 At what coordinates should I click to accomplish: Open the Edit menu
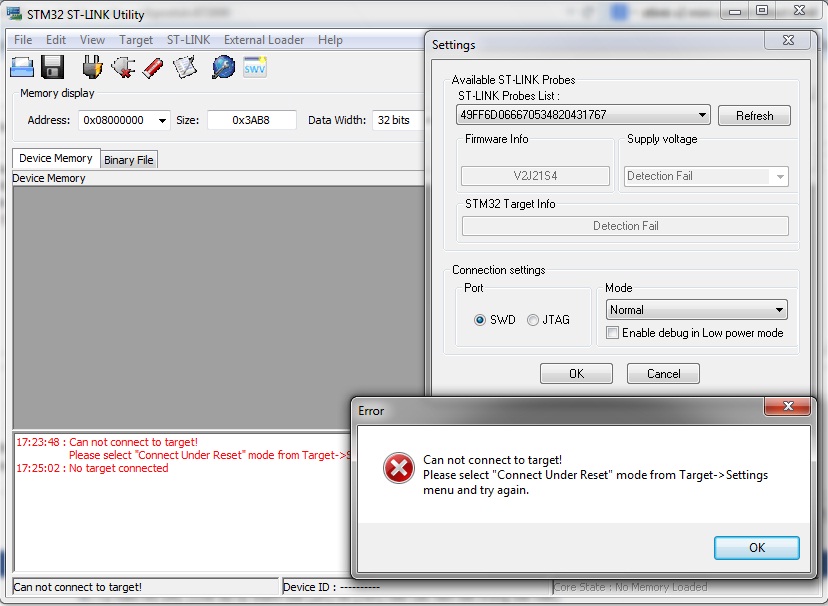pos(55,40)
